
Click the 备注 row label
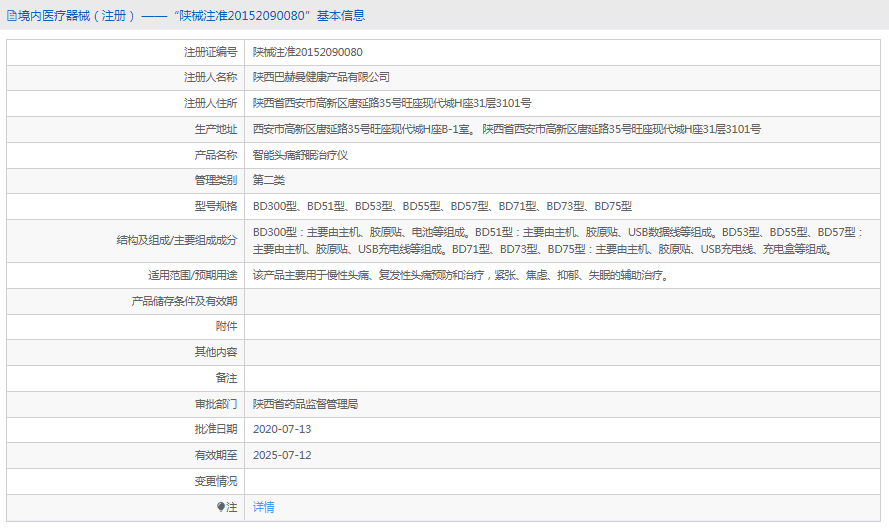(x=226, y=378)
